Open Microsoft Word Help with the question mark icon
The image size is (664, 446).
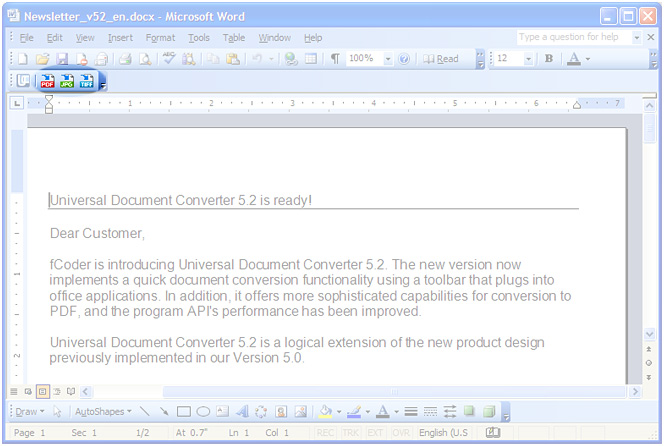tap(404, 59)
